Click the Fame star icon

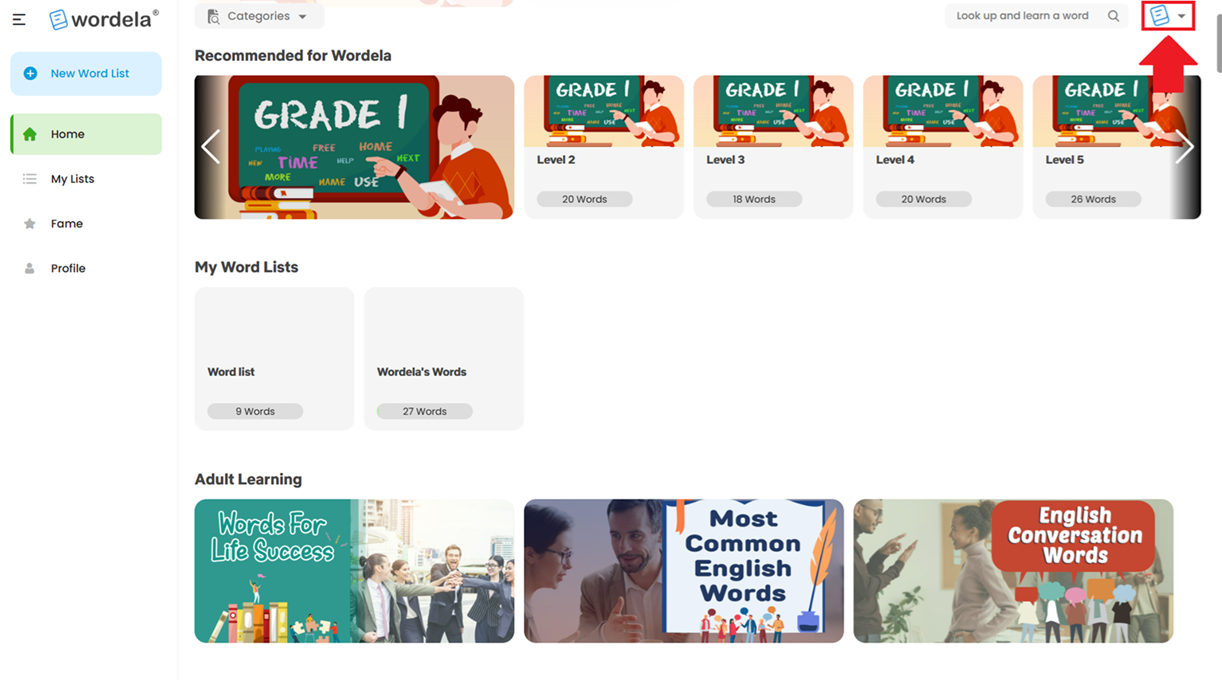tap(30, 224)
